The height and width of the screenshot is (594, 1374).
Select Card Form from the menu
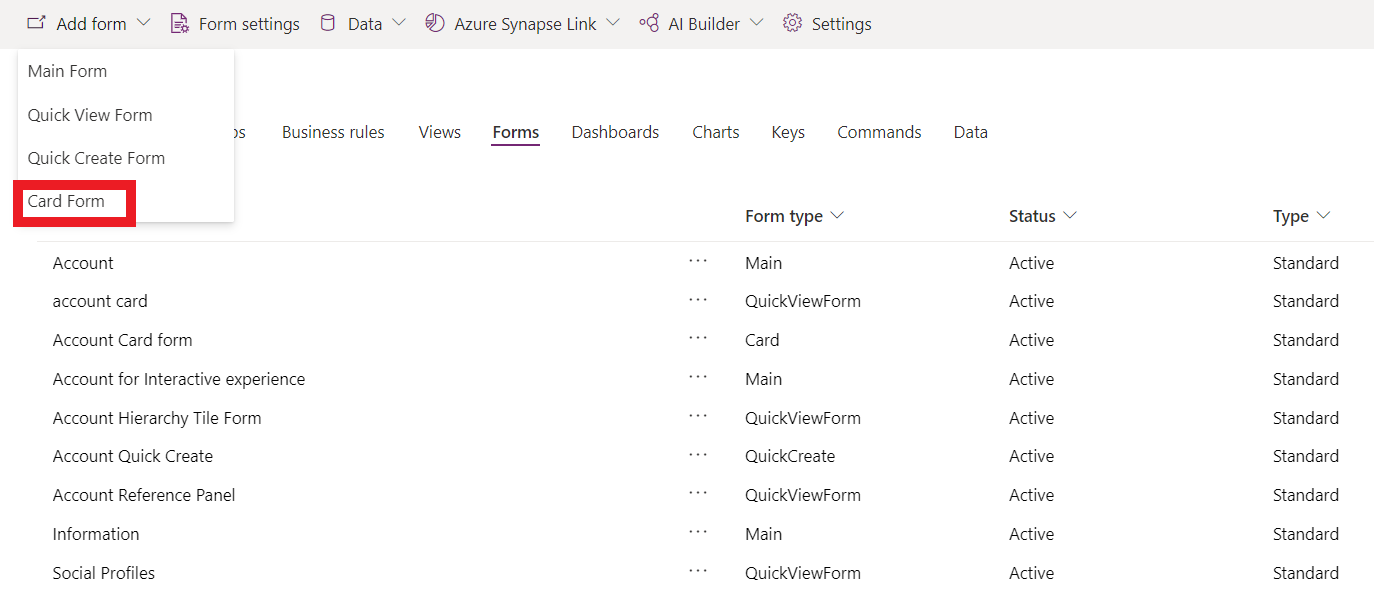pos(66,201)
